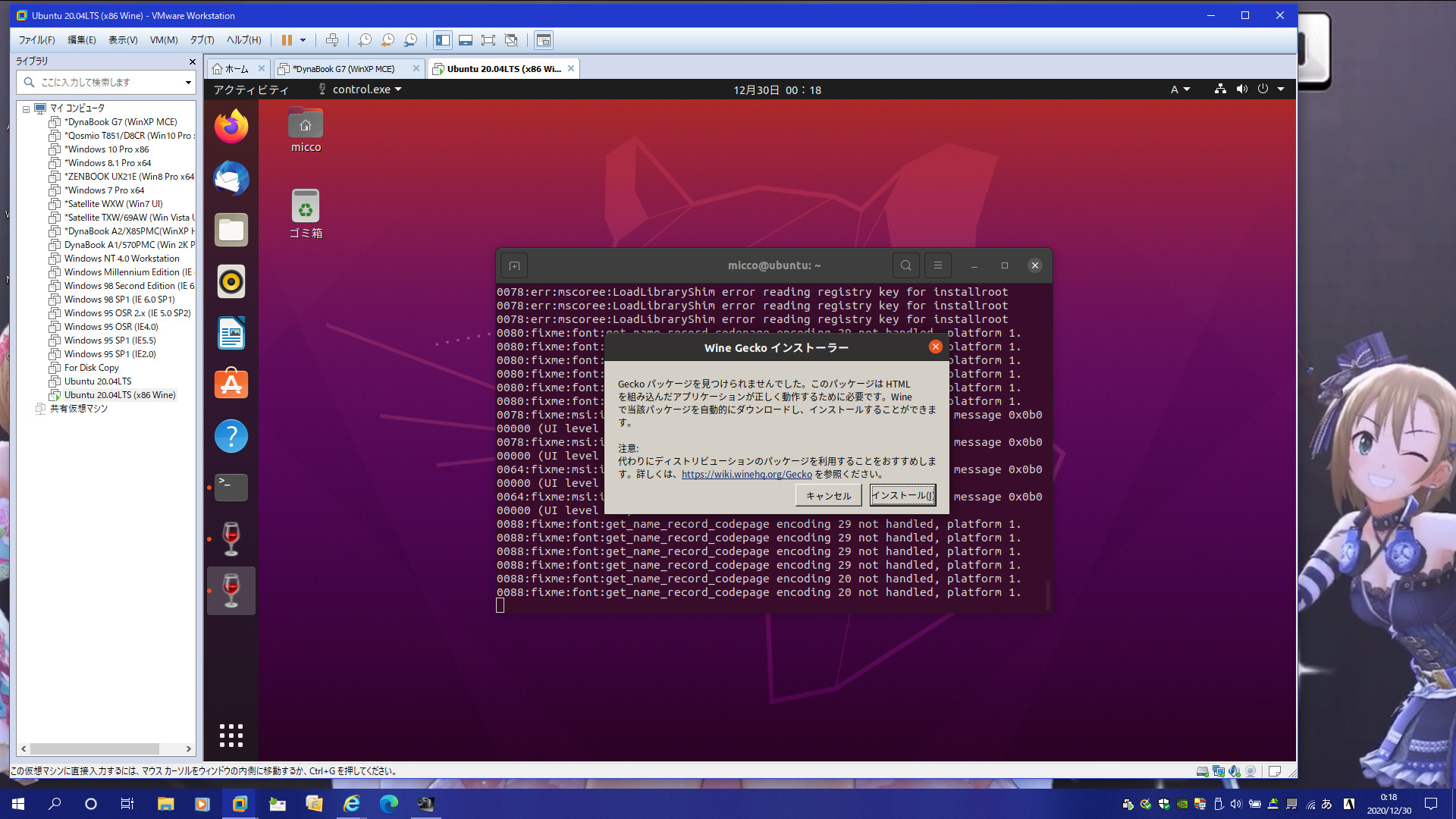Click the terminal search icon

(x=906, y=265)
